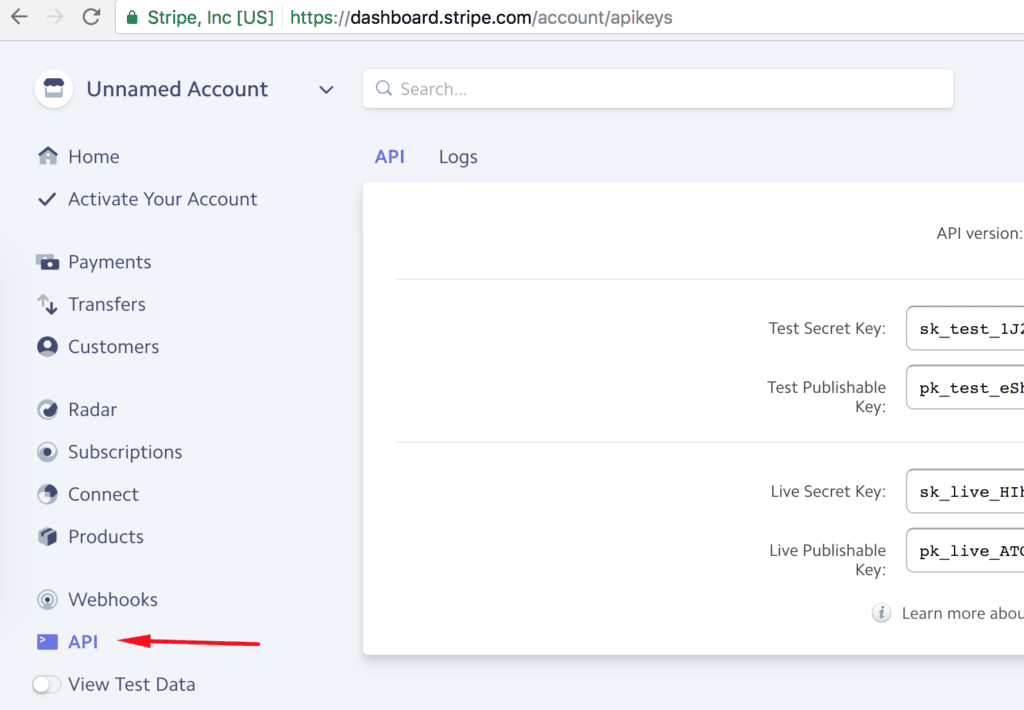Switch to the Logs tab
The image size is (1024, 710).
[457, 156]
